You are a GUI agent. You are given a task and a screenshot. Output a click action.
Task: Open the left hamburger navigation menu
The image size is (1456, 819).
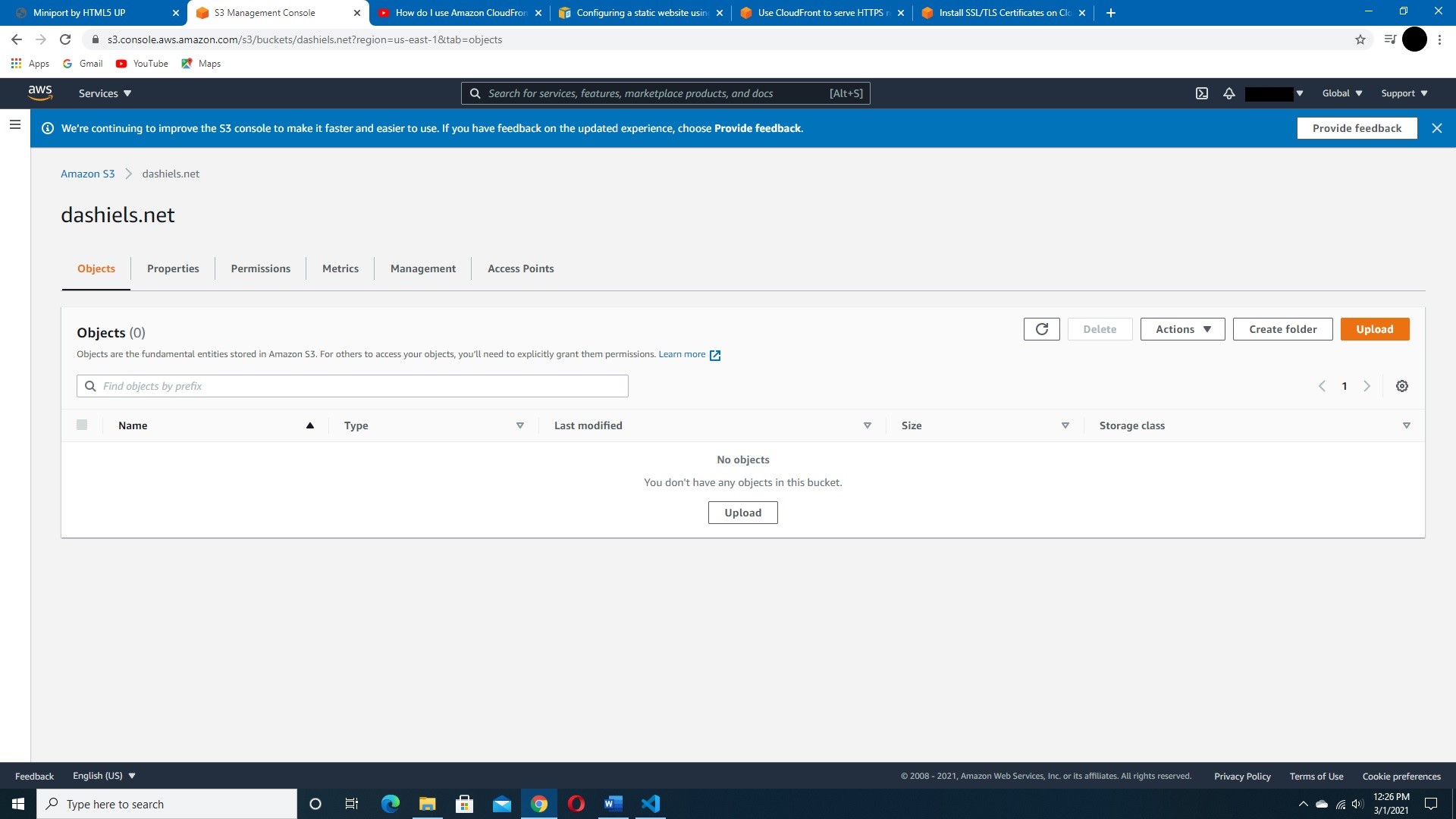pos(14,124)
